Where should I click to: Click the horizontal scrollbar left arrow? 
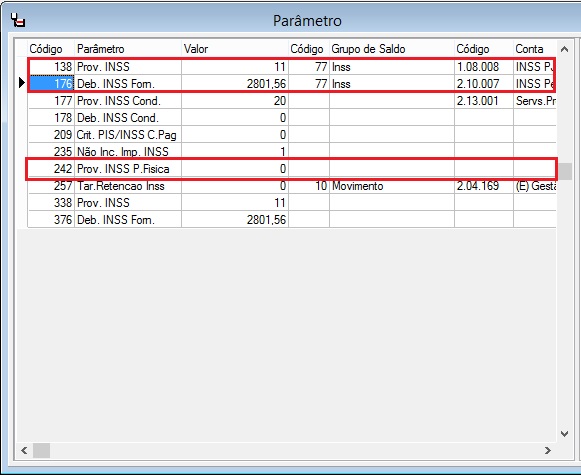[24, 451]
